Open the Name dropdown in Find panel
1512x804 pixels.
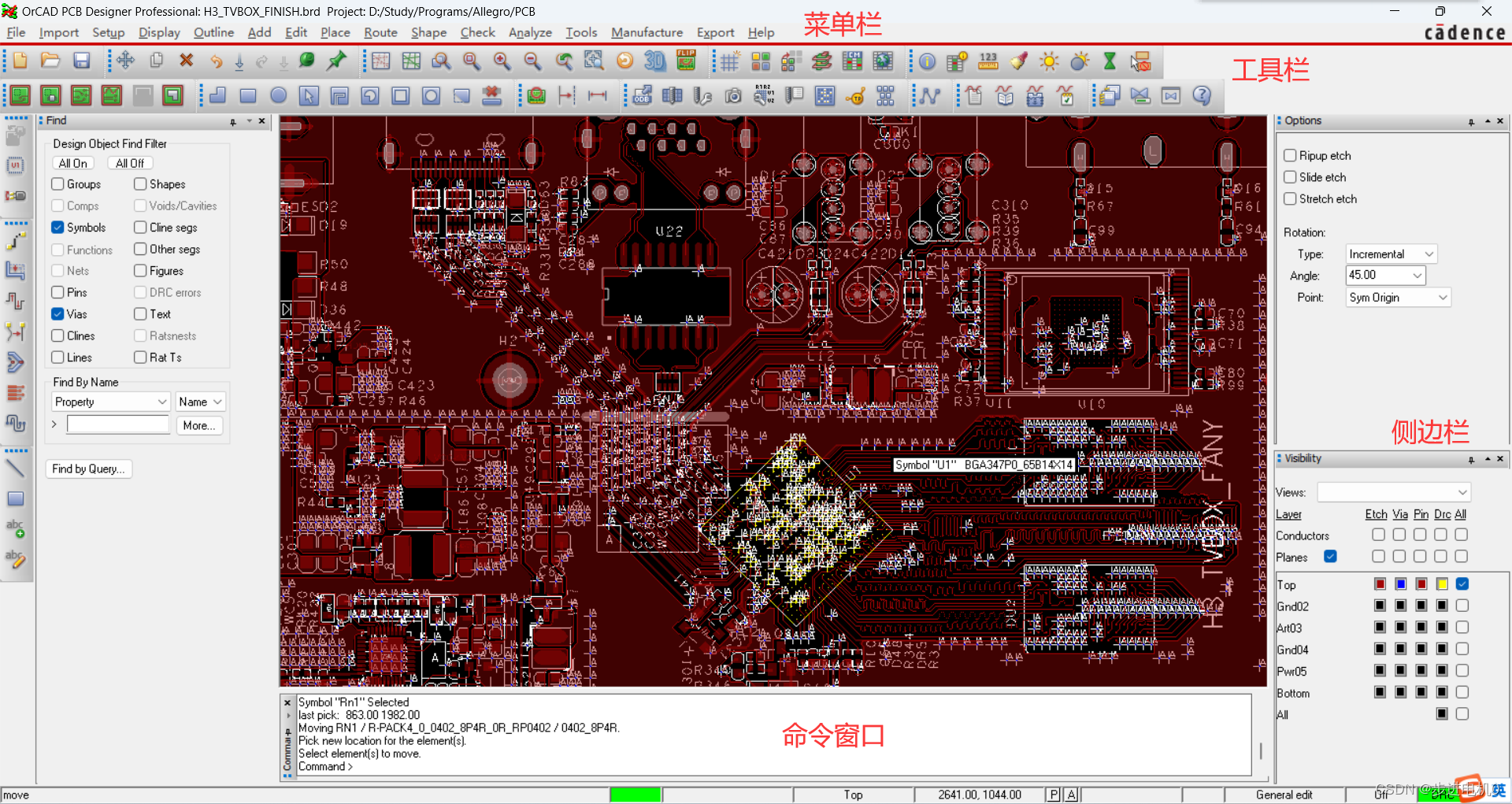[x=200, y=402]
